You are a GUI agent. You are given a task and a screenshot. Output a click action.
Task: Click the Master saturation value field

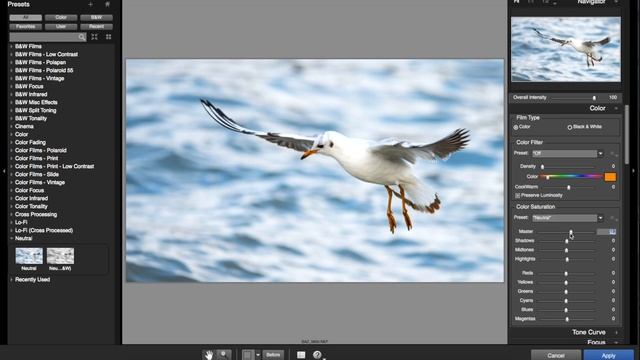[x=606, y=231]
